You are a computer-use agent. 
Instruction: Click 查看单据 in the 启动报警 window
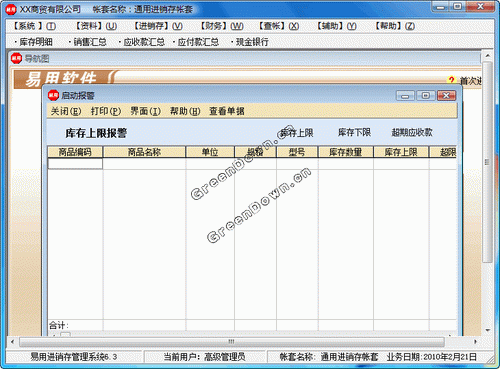(227, 111)
